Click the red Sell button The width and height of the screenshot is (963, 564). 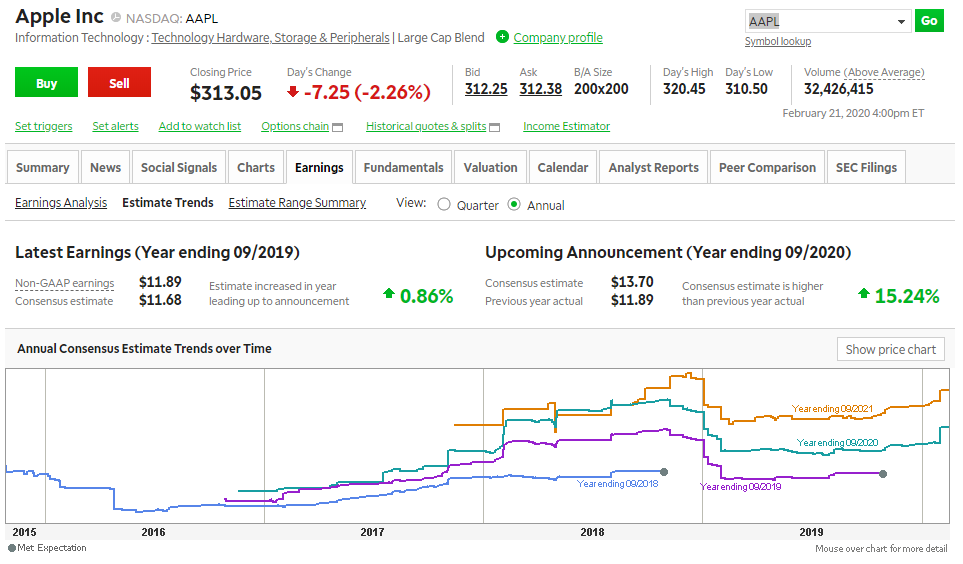(119, 82)
